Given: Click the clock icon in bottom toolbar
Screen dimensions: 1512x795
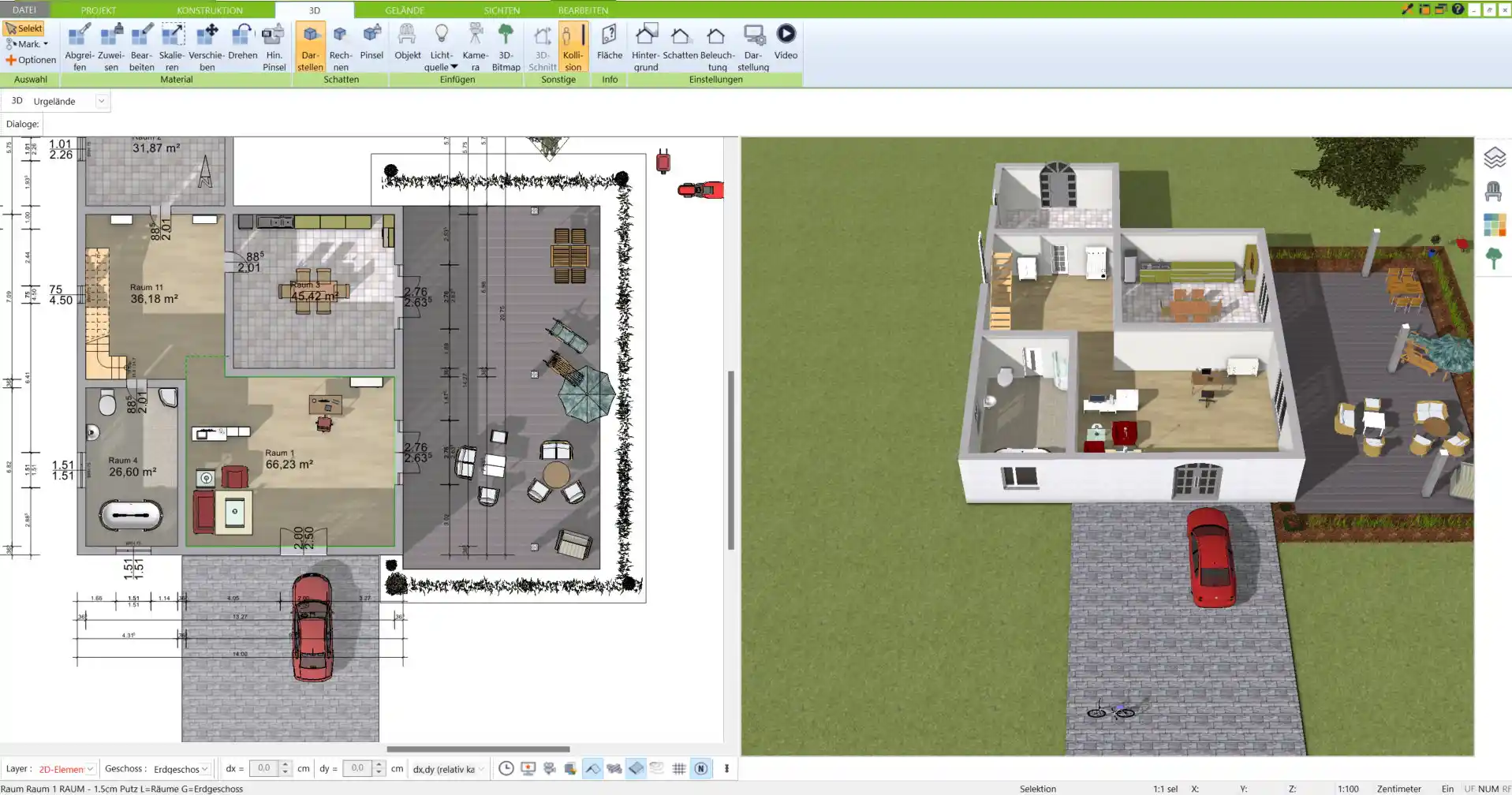Looking at the screenshot, I should tap(506, 768).
